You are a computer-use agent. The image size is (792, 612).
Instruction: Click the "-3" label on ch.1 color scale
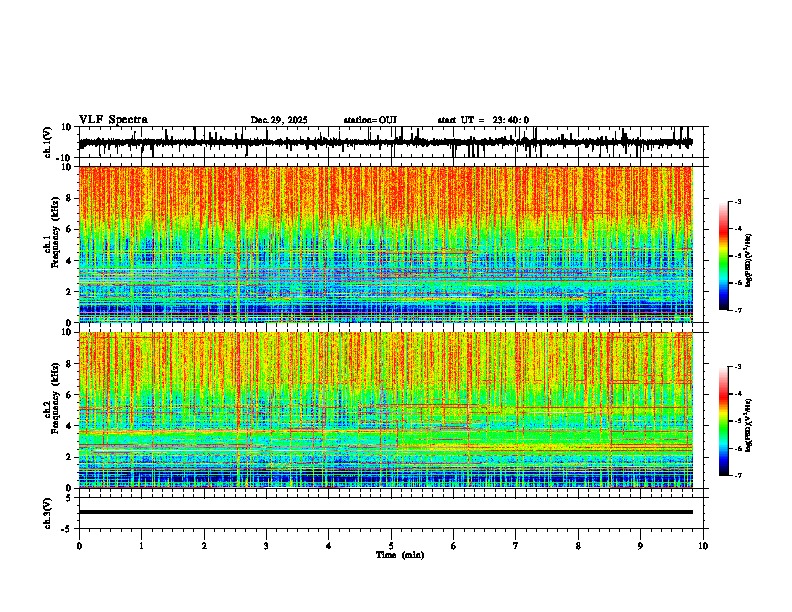coord(737,201)
